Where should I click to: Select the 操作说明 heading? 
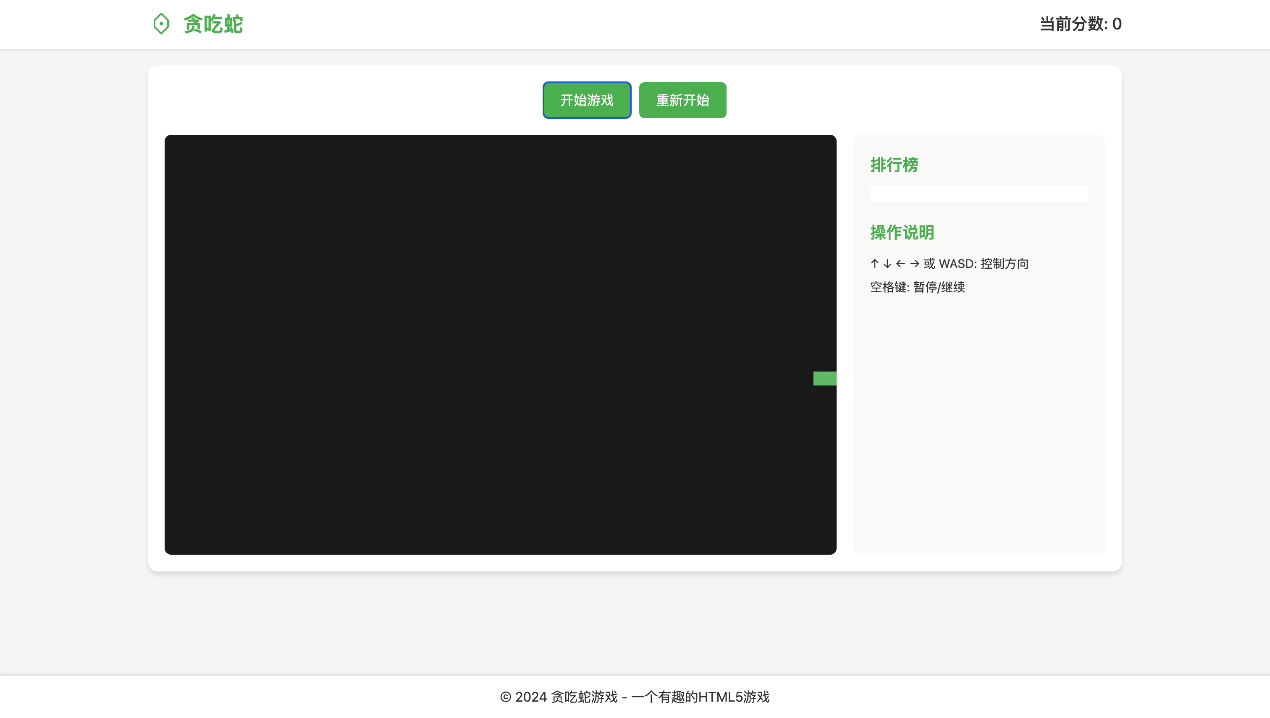[x=902, y=233]
